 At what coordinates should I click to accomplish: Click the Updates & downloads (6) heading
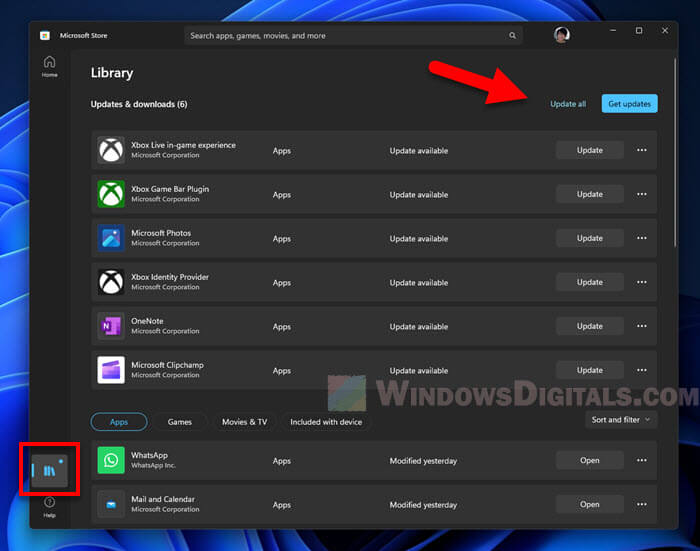click(139, 104)
